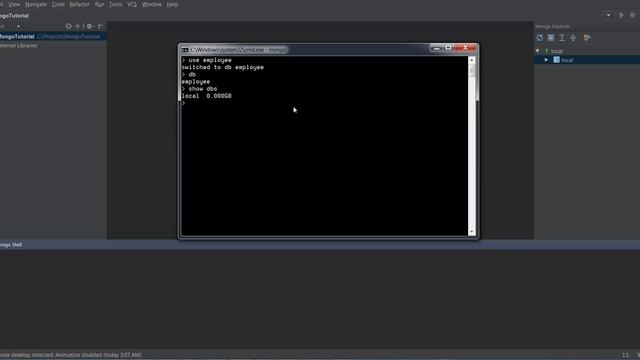Open the run configuration dropdown
Image resolution: width=640 pixels, height=360 pixels.
tap(608, 15)
